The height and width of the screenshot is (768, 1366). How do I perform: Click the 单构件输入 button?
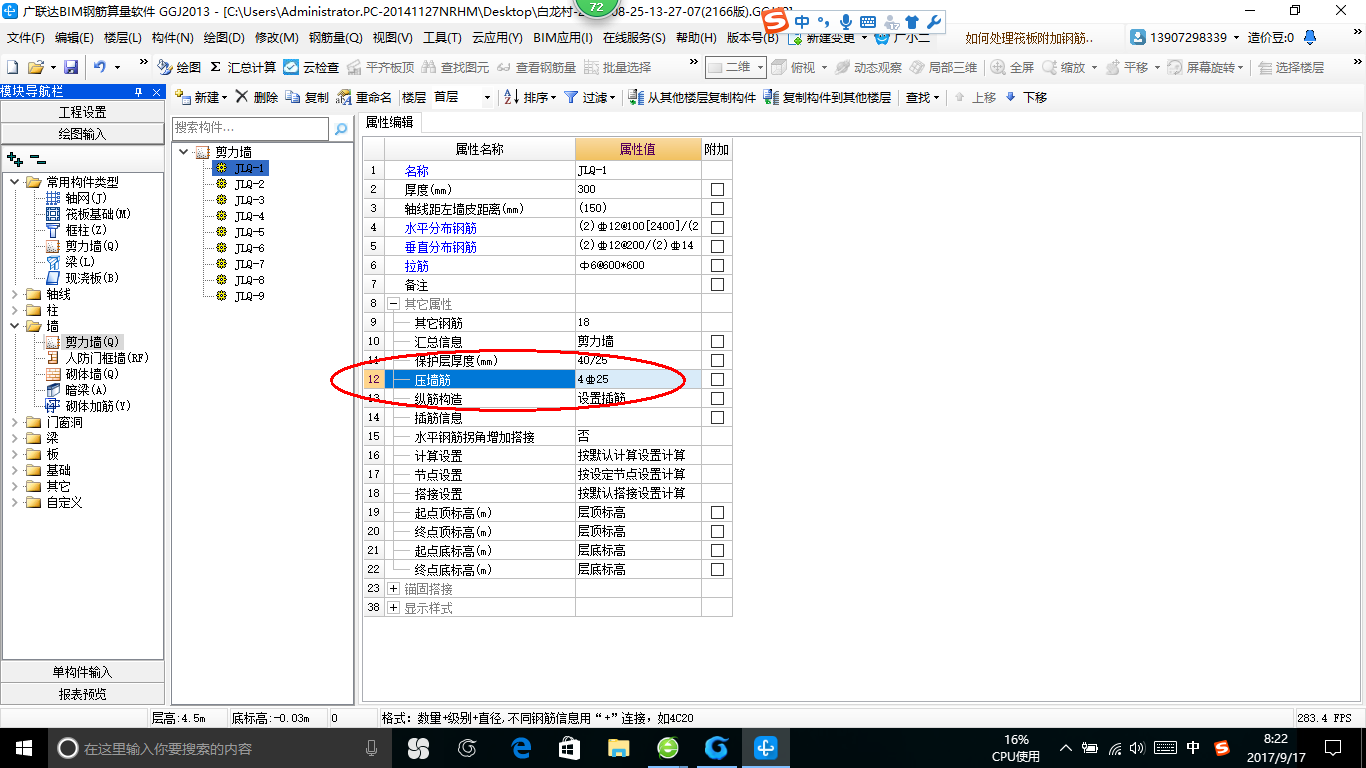coord(82,672)
